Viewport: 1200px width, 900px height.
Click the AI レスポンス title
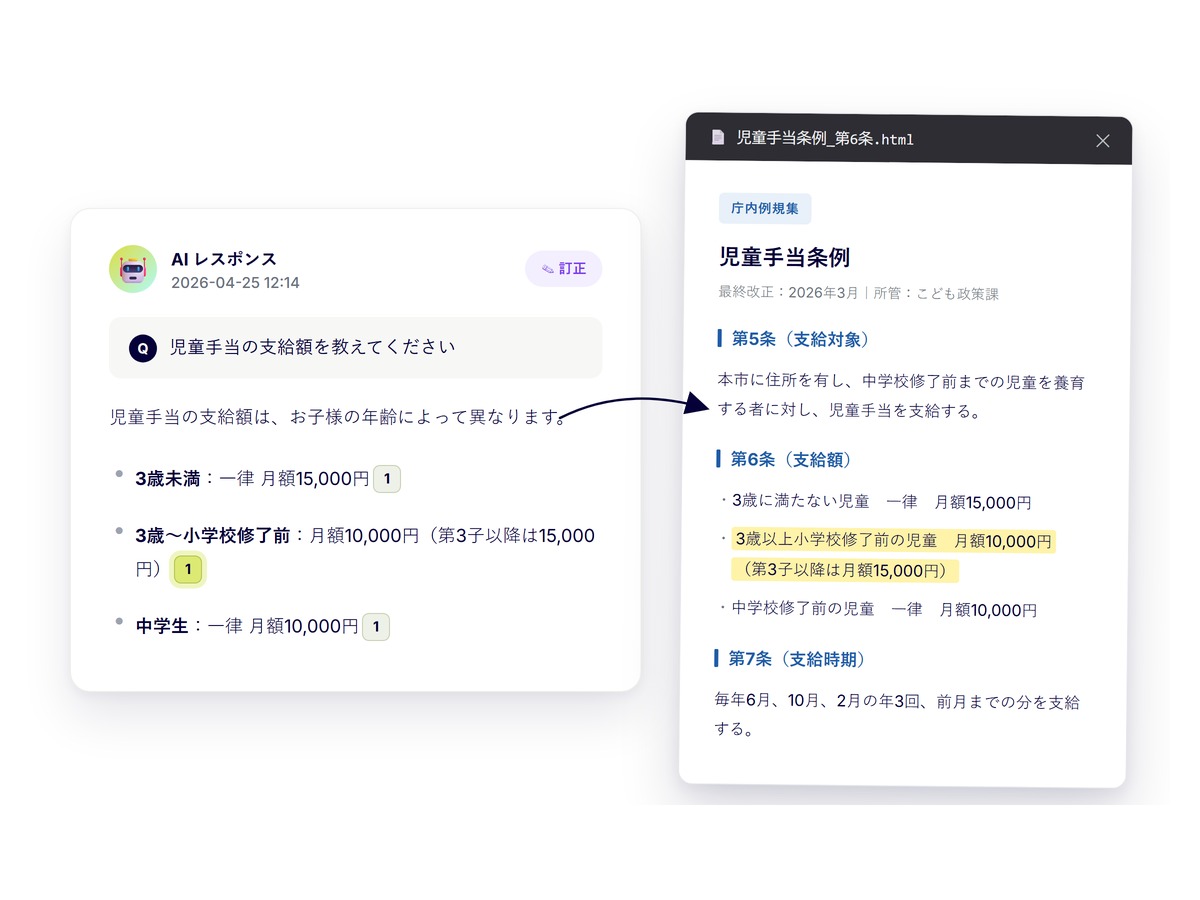pos(224,259)
